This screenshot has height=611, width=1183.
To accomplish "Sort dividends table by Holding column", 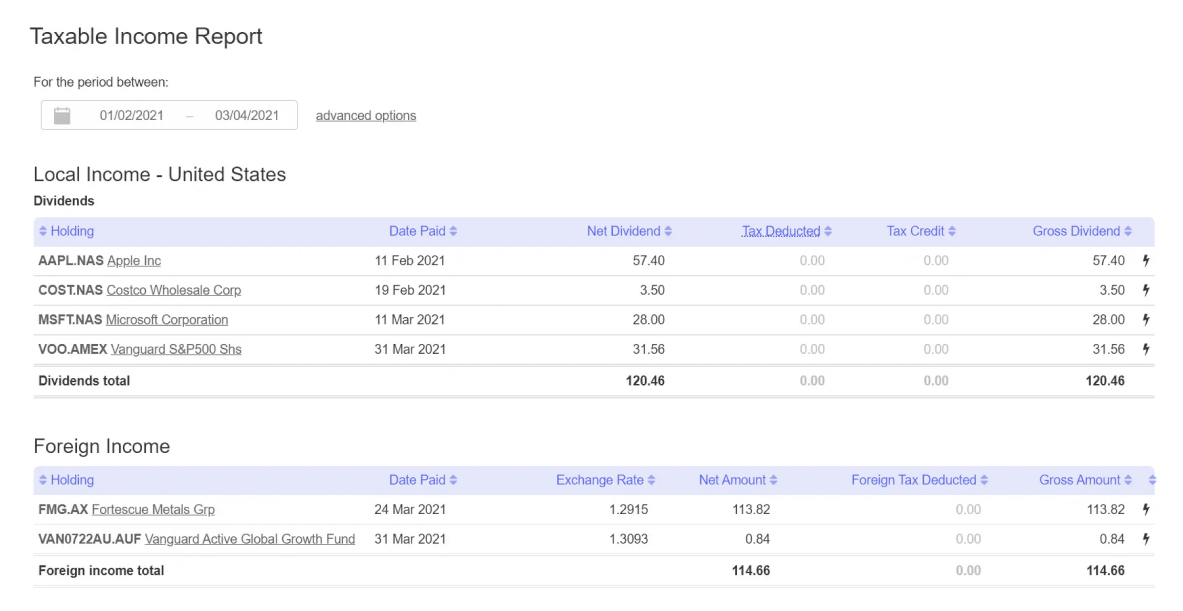I will [x=66, y=231].
